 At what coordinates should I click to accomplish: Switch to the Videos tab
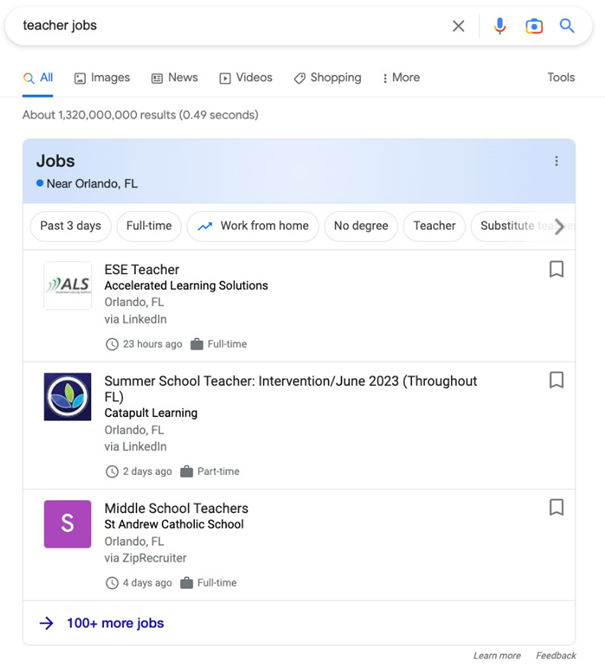(x=245, y=78)
